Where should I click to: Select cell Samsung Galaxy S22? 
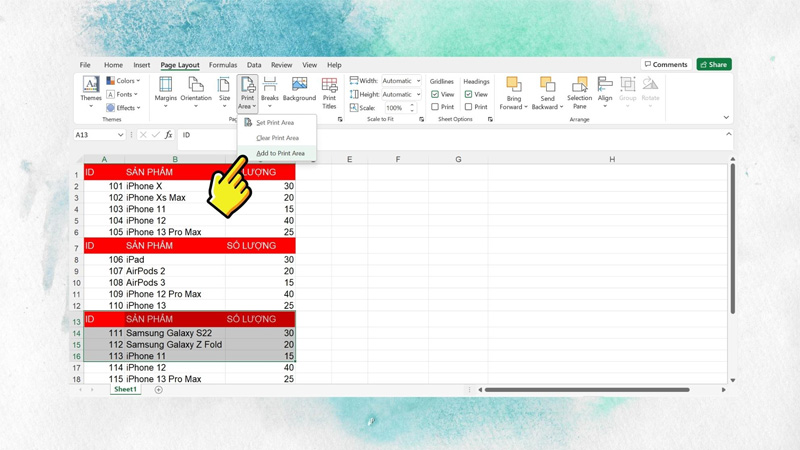click(174, 333)
